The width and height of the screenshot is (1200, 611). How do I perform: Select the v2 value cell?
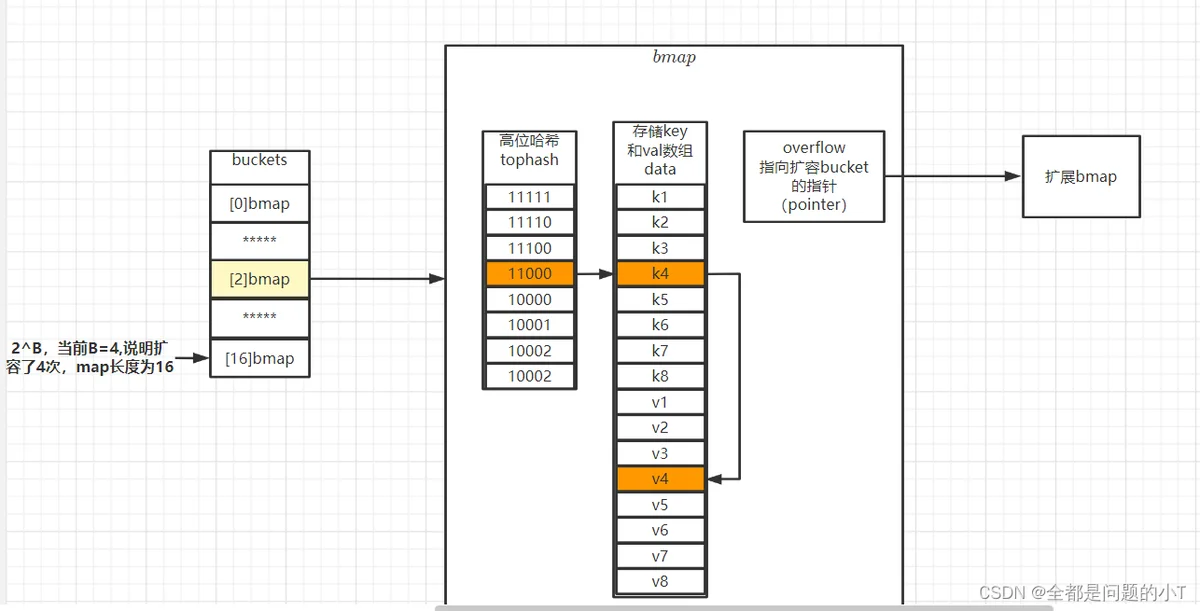point(660,428)
